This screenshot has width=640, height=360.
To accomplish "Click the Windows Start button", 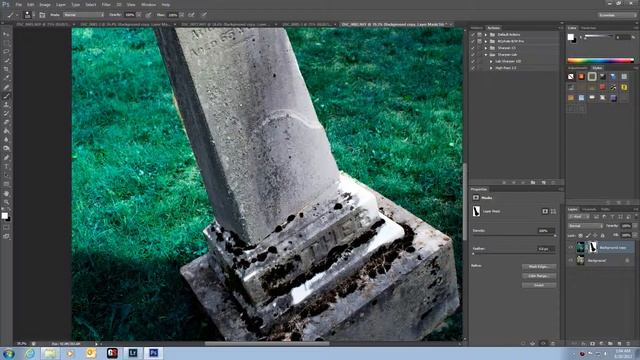I will click(x=8, y=353).
